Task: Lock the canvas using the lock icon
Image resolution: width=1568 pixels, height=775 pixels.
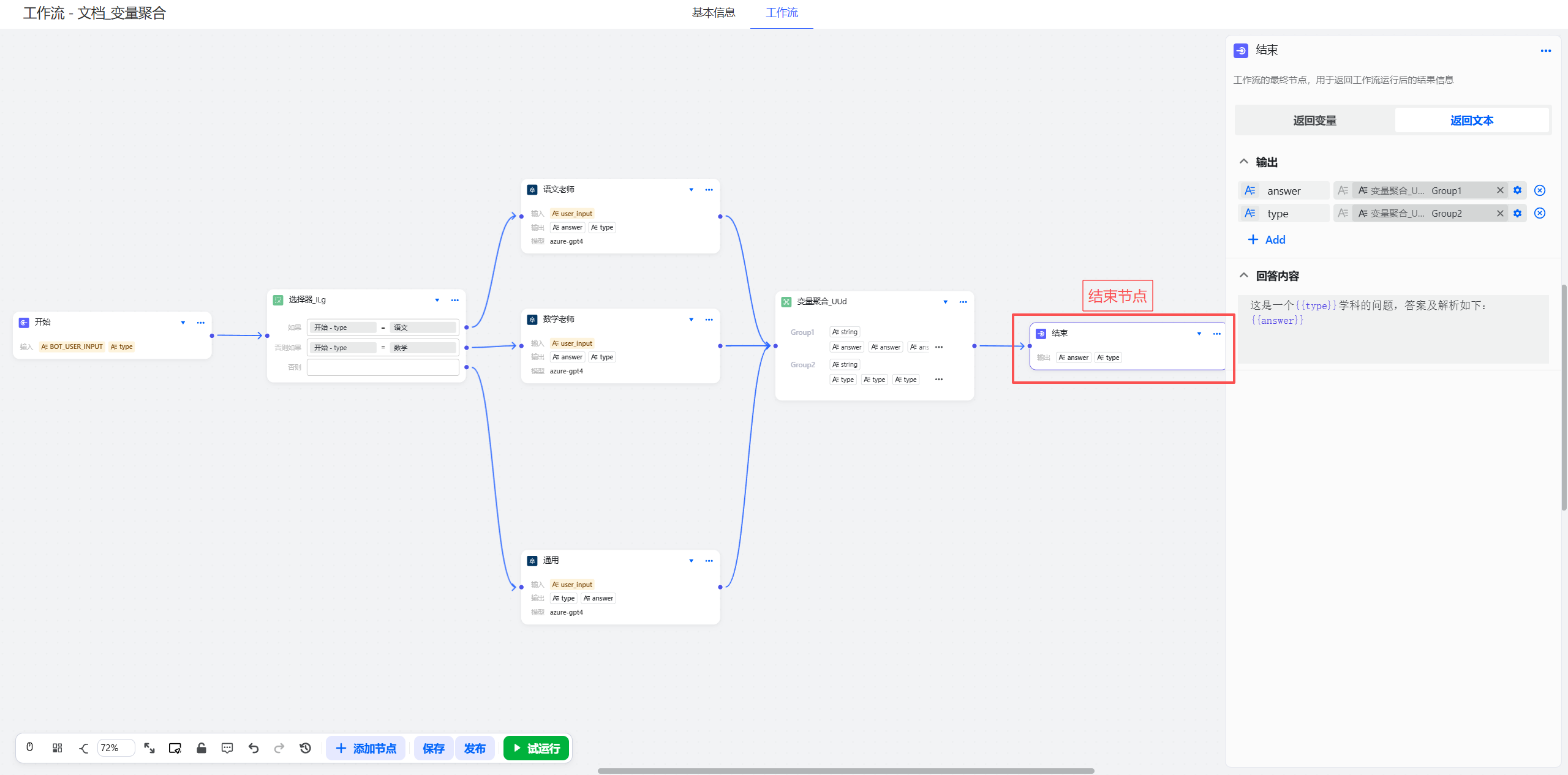Action: click(x=202, y=747)
